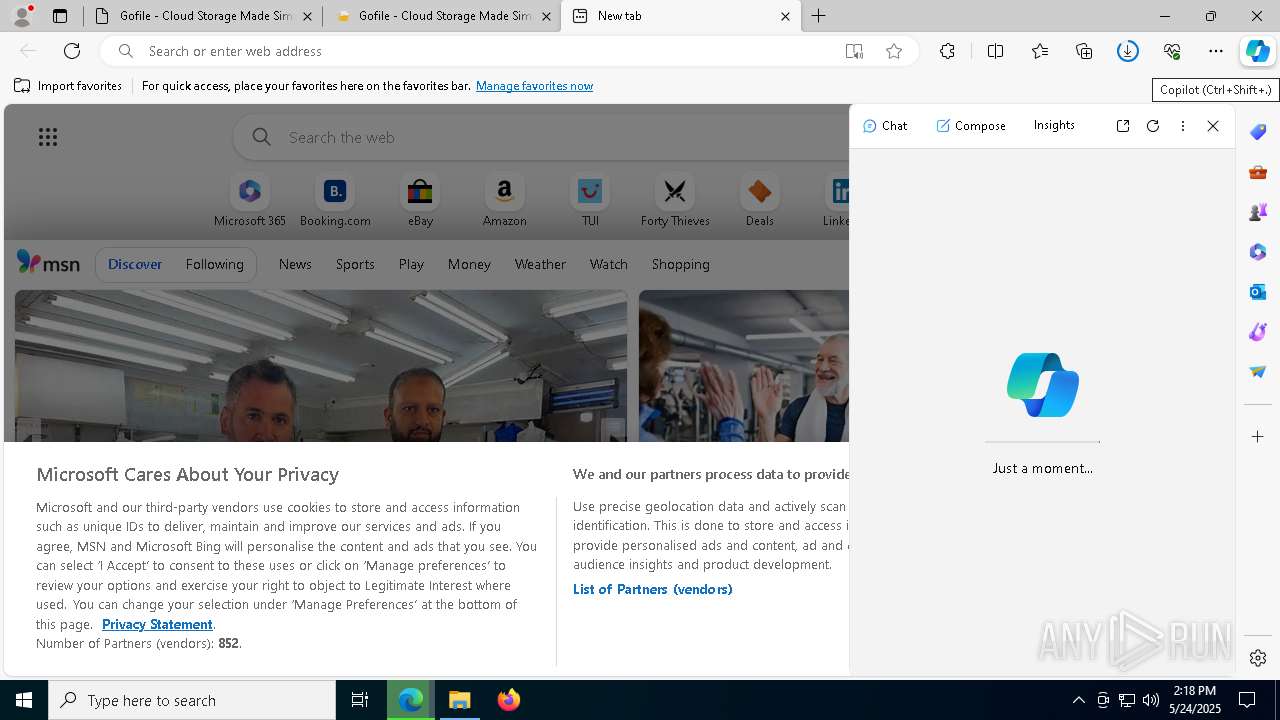
Task: Open Microsoft 365 sidebar icon
Action: (x=1258, y=252)
